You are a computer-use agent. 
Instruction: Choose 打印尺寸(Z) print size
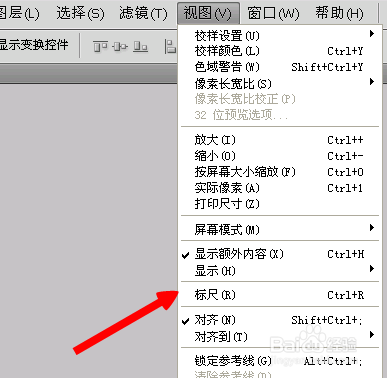tap(280, 204)
